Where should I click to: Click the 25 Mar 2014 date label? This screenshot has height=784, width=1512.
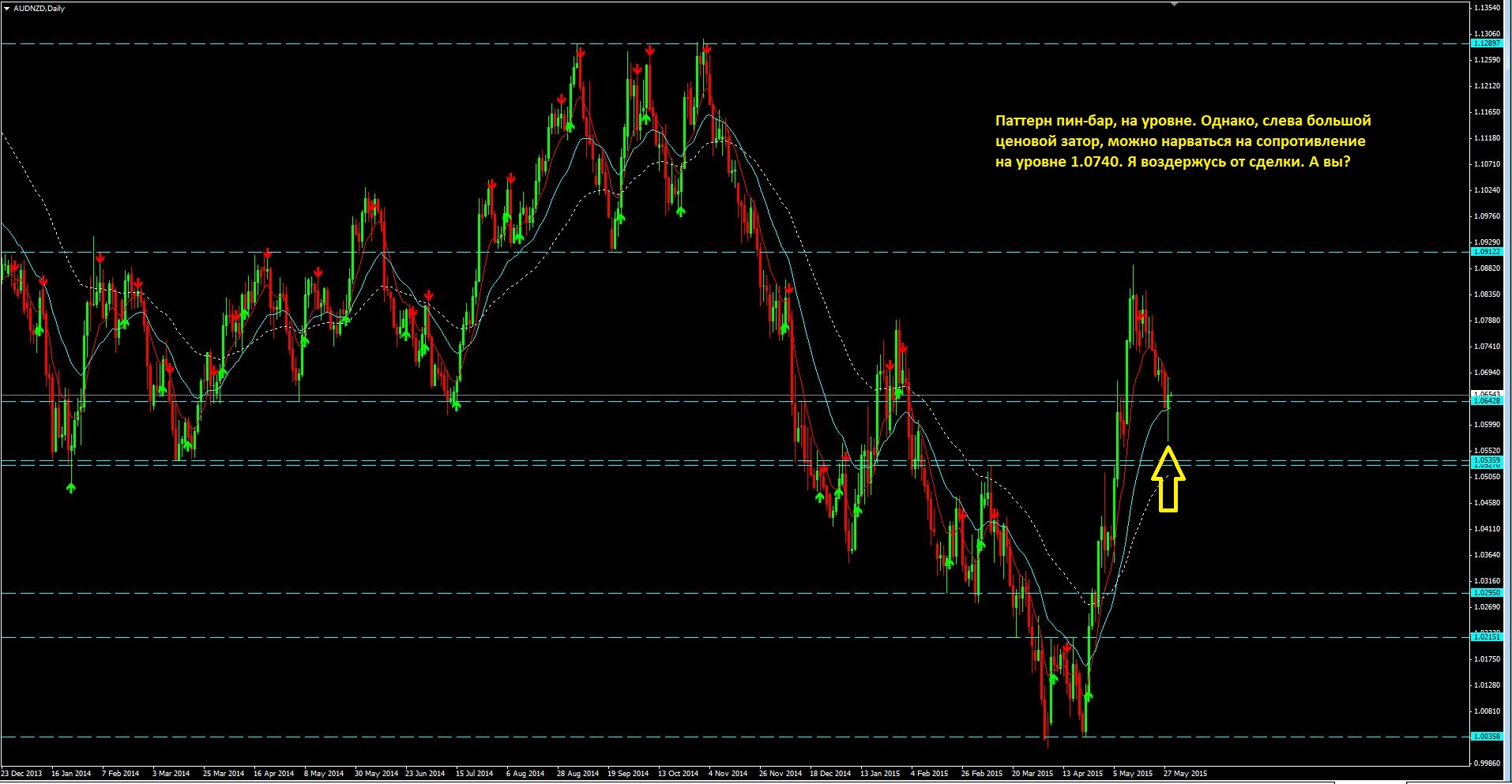[x=224, y=774]
